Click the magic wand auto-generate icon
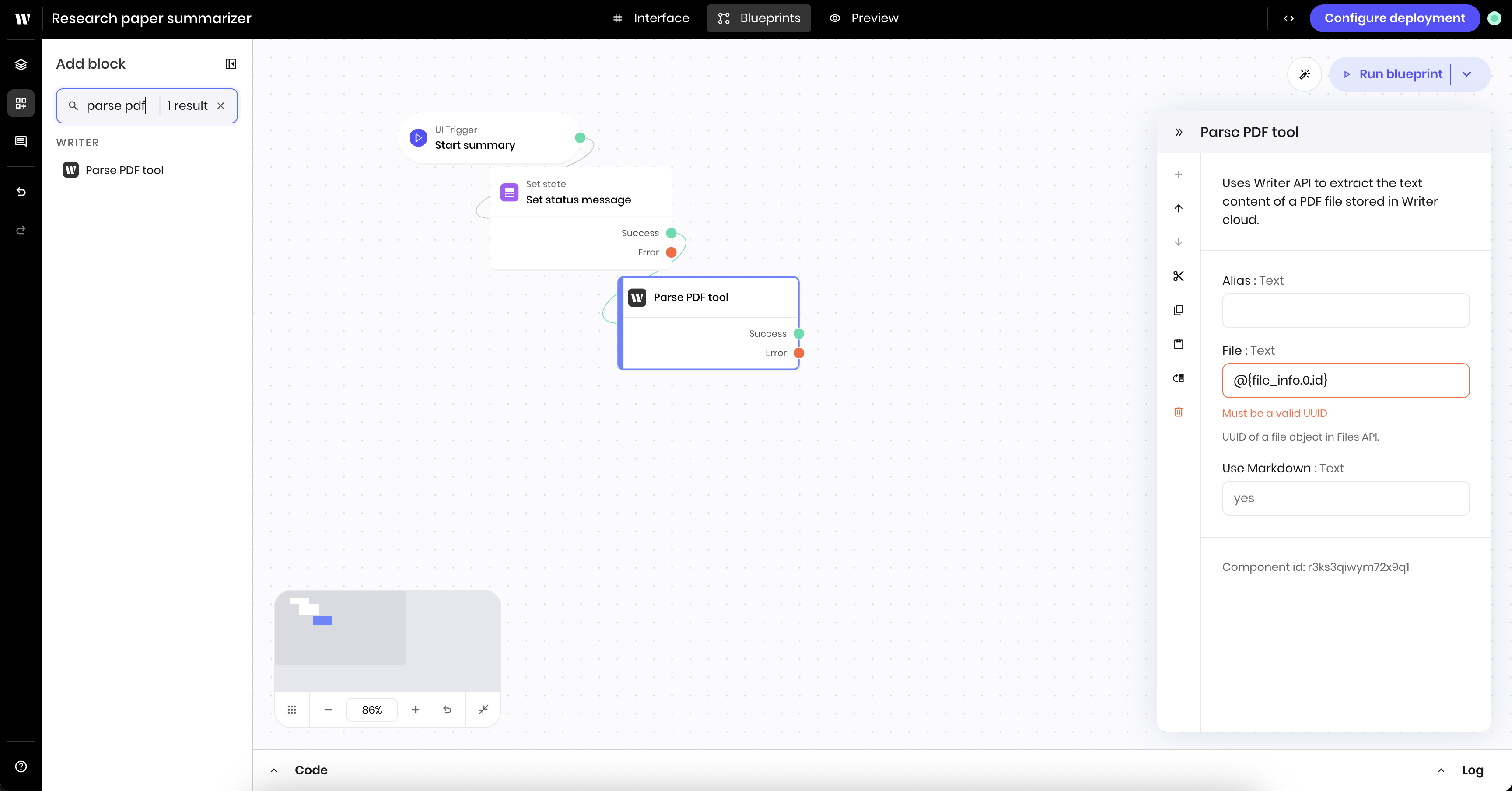The image size is (1512, 791). point(1304,74)
